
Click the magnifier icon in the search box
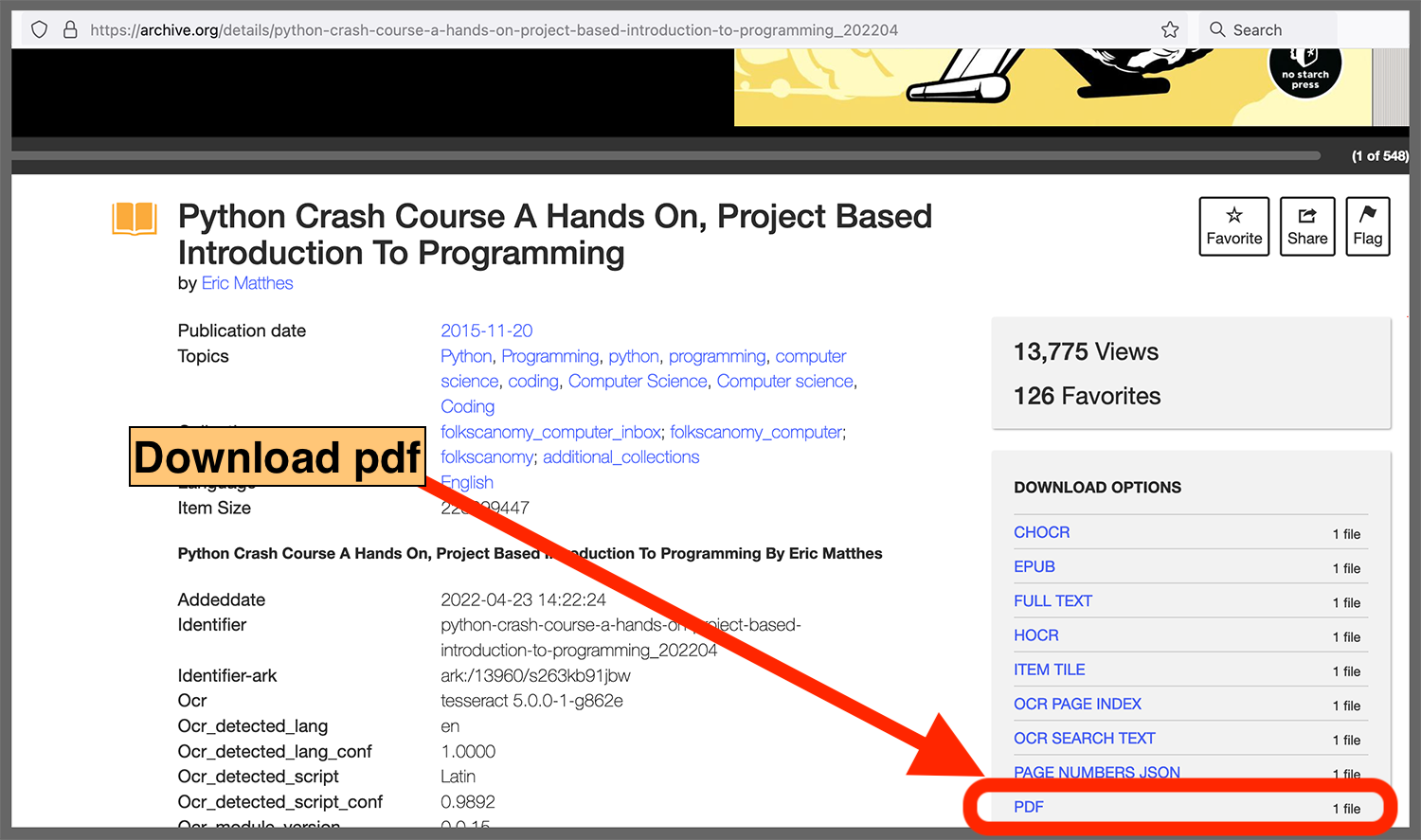pos(1217,29)
